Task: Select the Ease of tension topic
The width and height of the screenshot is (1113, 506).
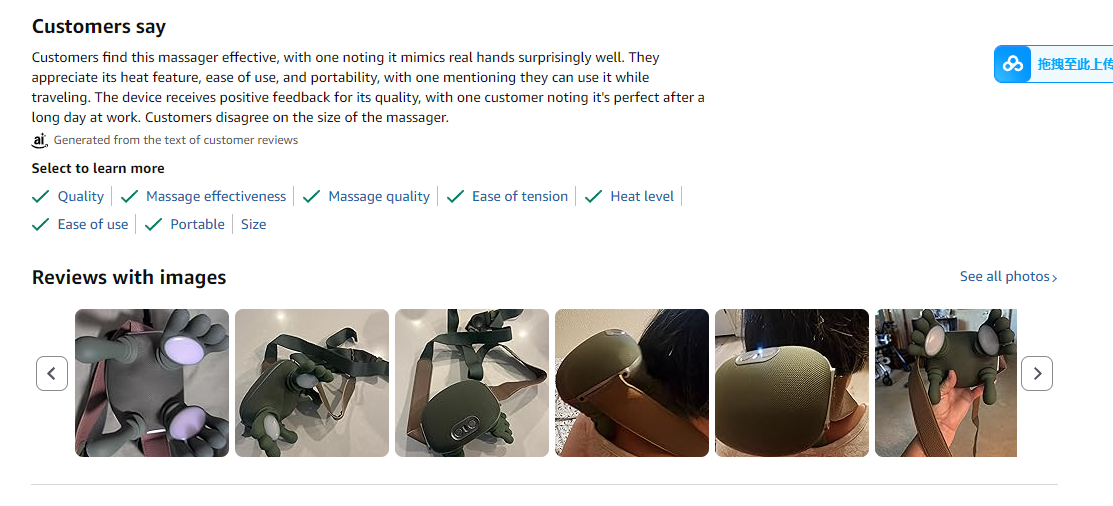Action: [x=520, y=197]
